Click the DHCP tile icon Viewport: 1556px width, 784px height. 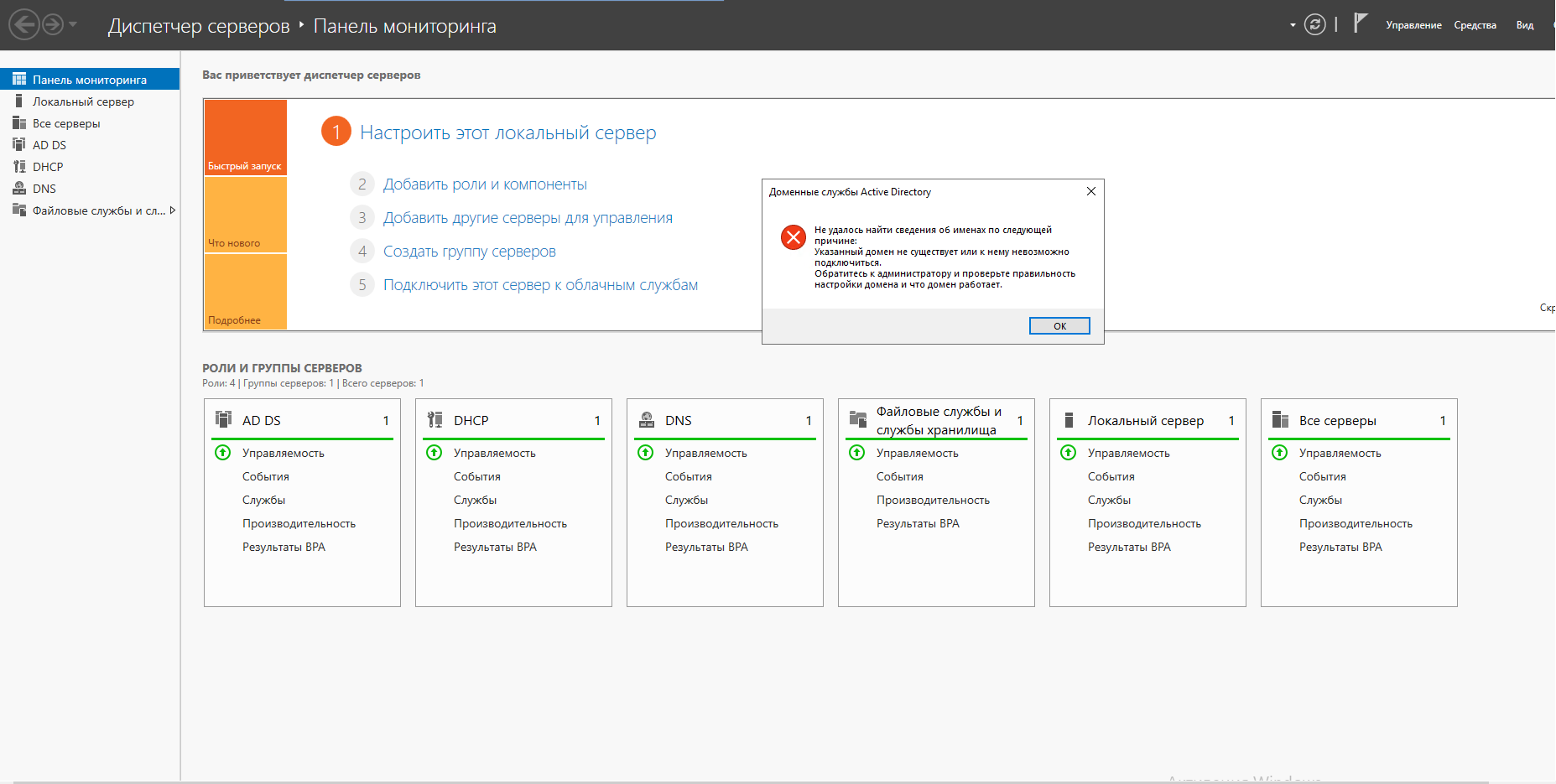(x=435, y=419)
